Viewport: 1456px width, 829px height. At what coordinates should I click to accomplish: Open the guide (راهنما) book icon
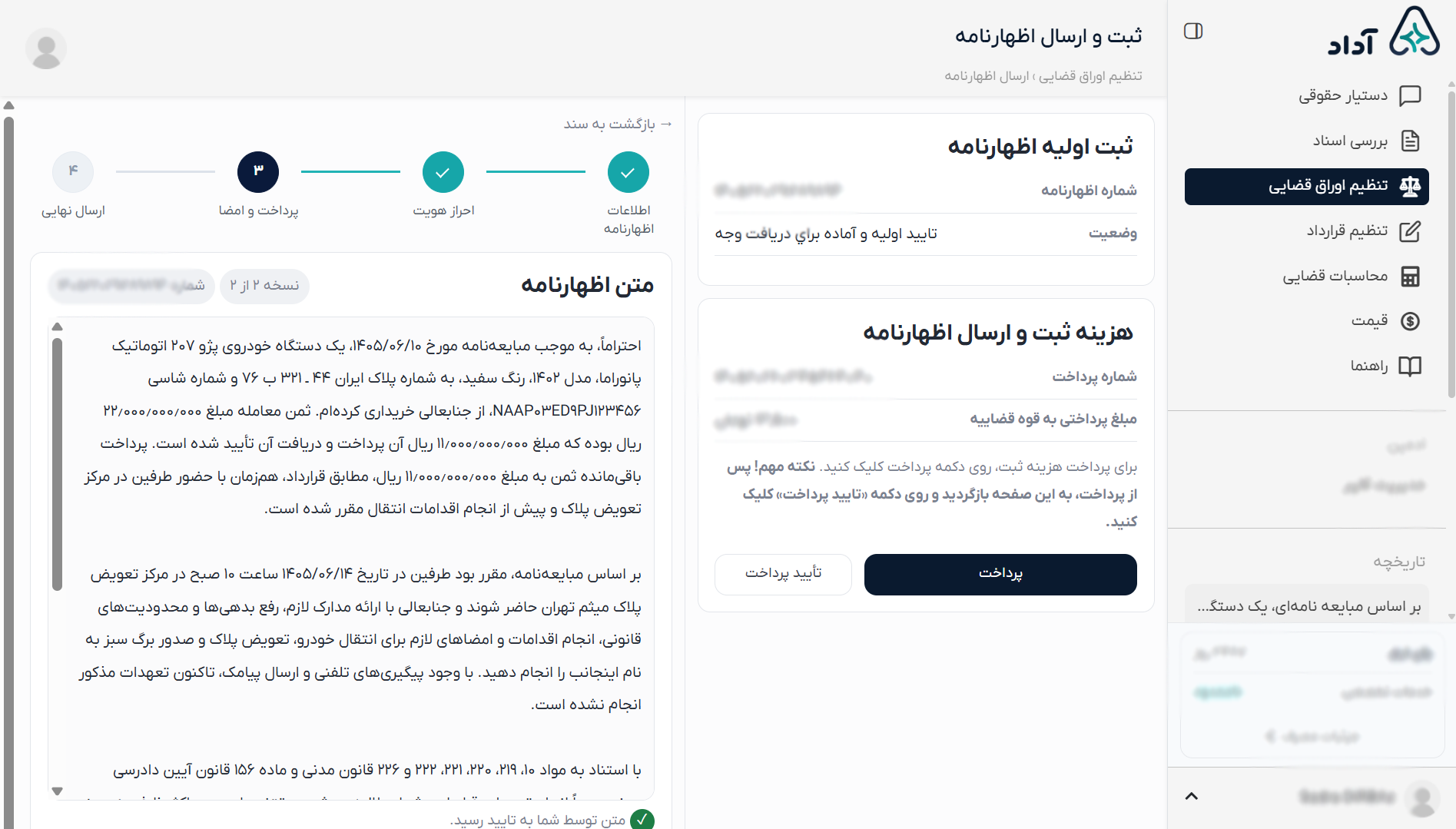click(1410, 366)
